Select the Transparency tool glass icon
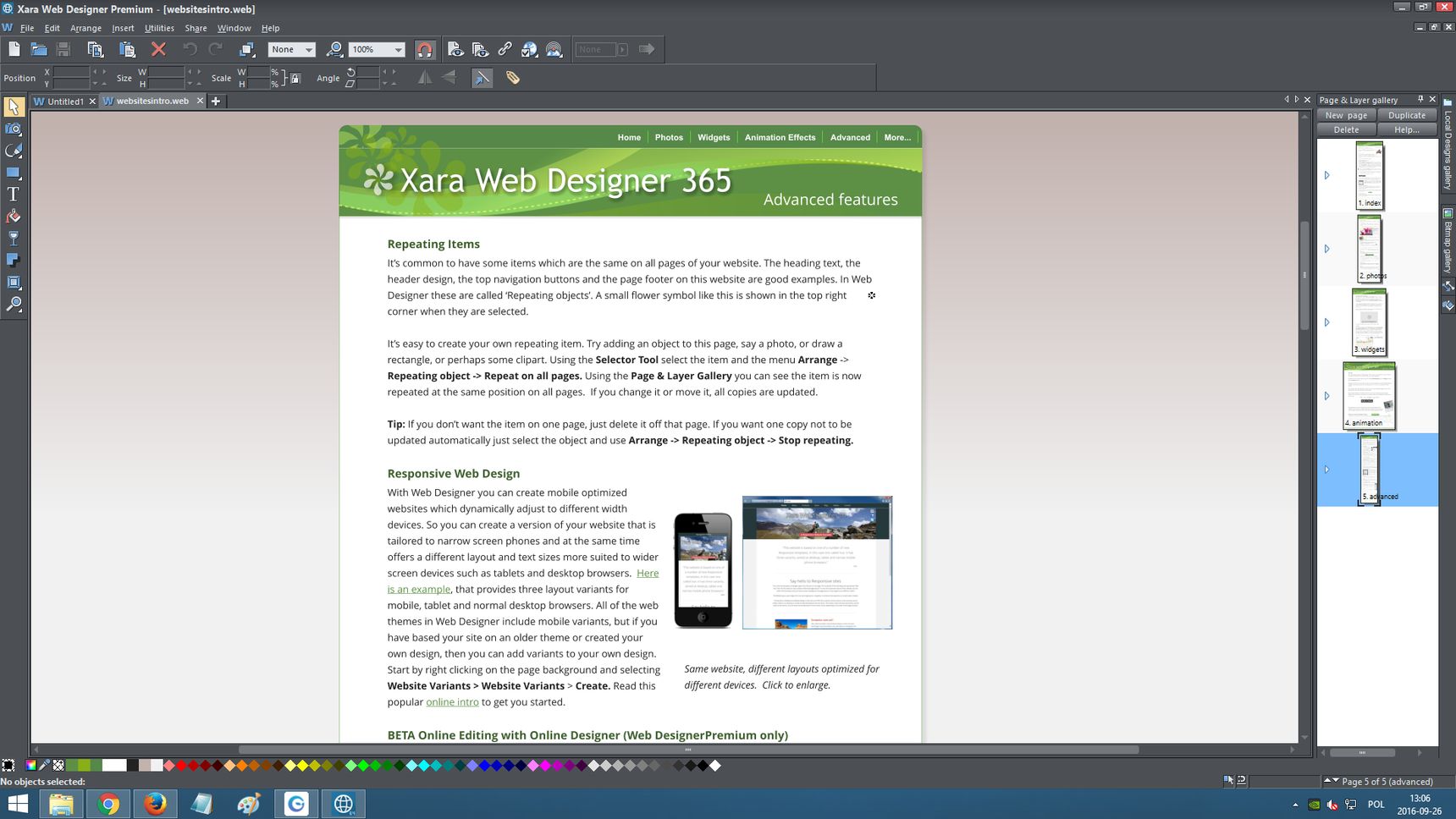This screenshot has height=819, width=1456. (x=14, y=239)
